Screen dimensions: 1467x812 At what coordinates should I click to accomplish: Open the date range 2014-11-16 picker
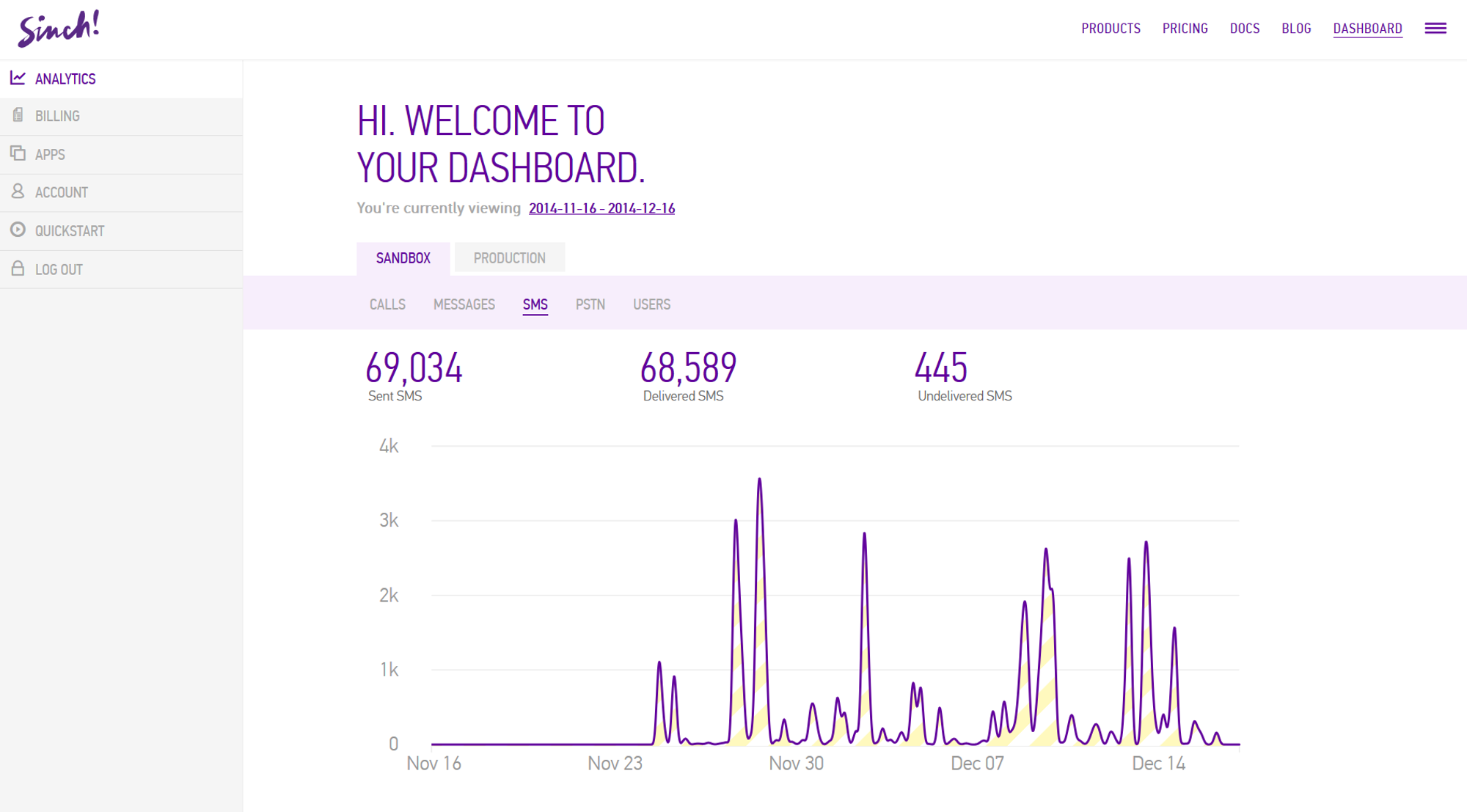click(x=601, y=208)
